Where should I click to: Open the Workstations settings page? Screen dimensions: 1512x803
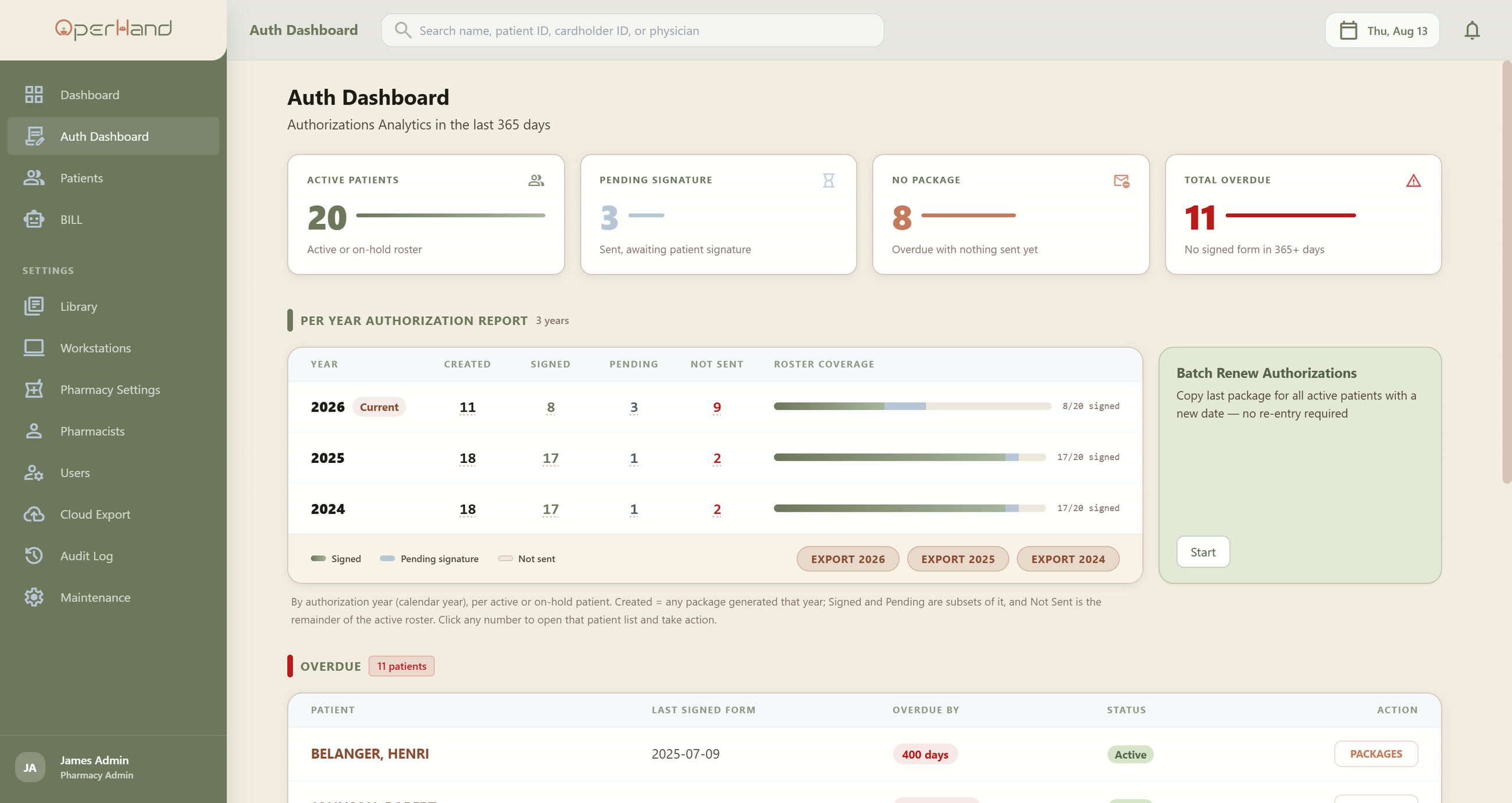click(x=113, y=348)
